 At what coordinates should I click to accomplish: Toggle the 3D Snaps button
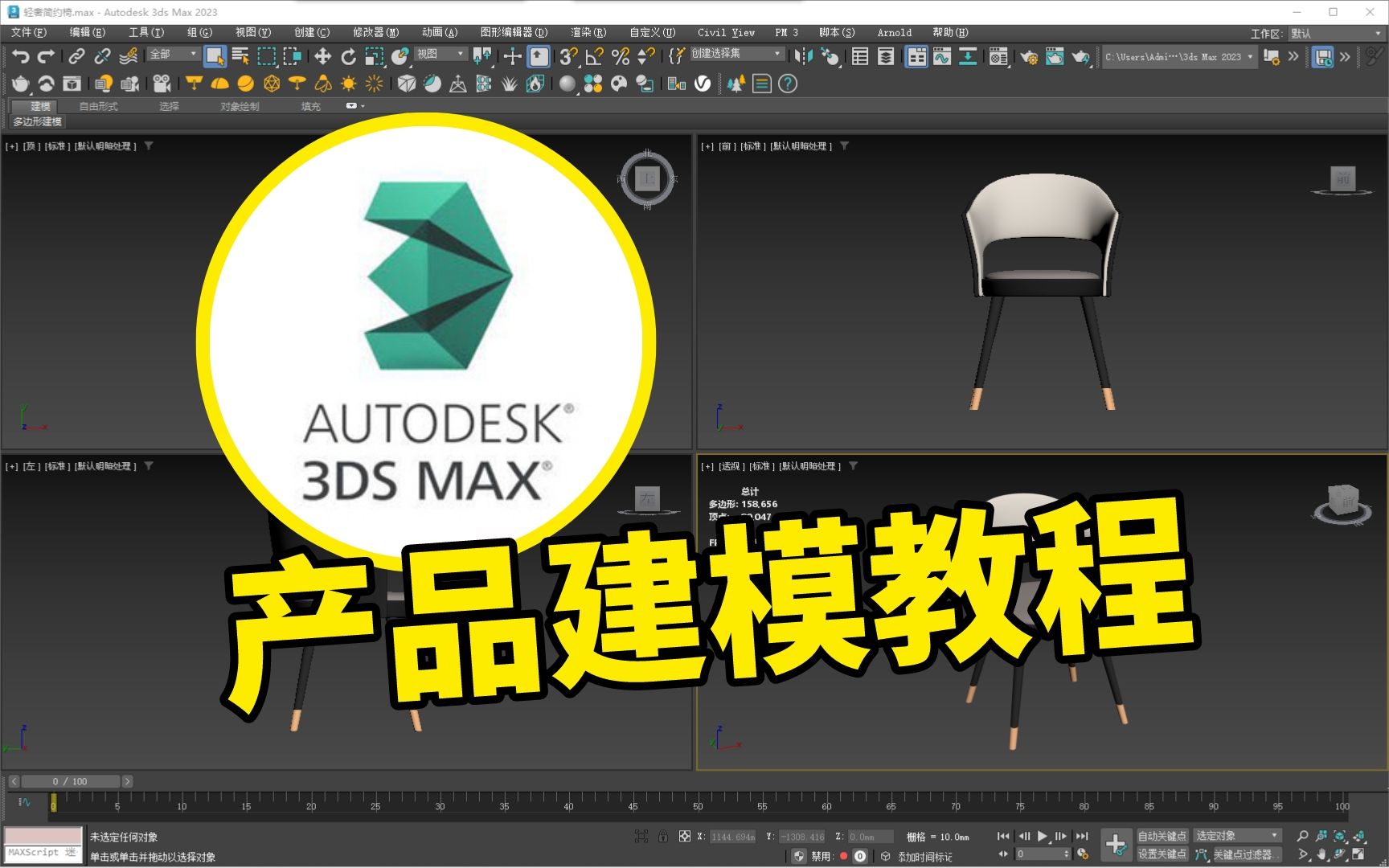[x=569, y=56]
